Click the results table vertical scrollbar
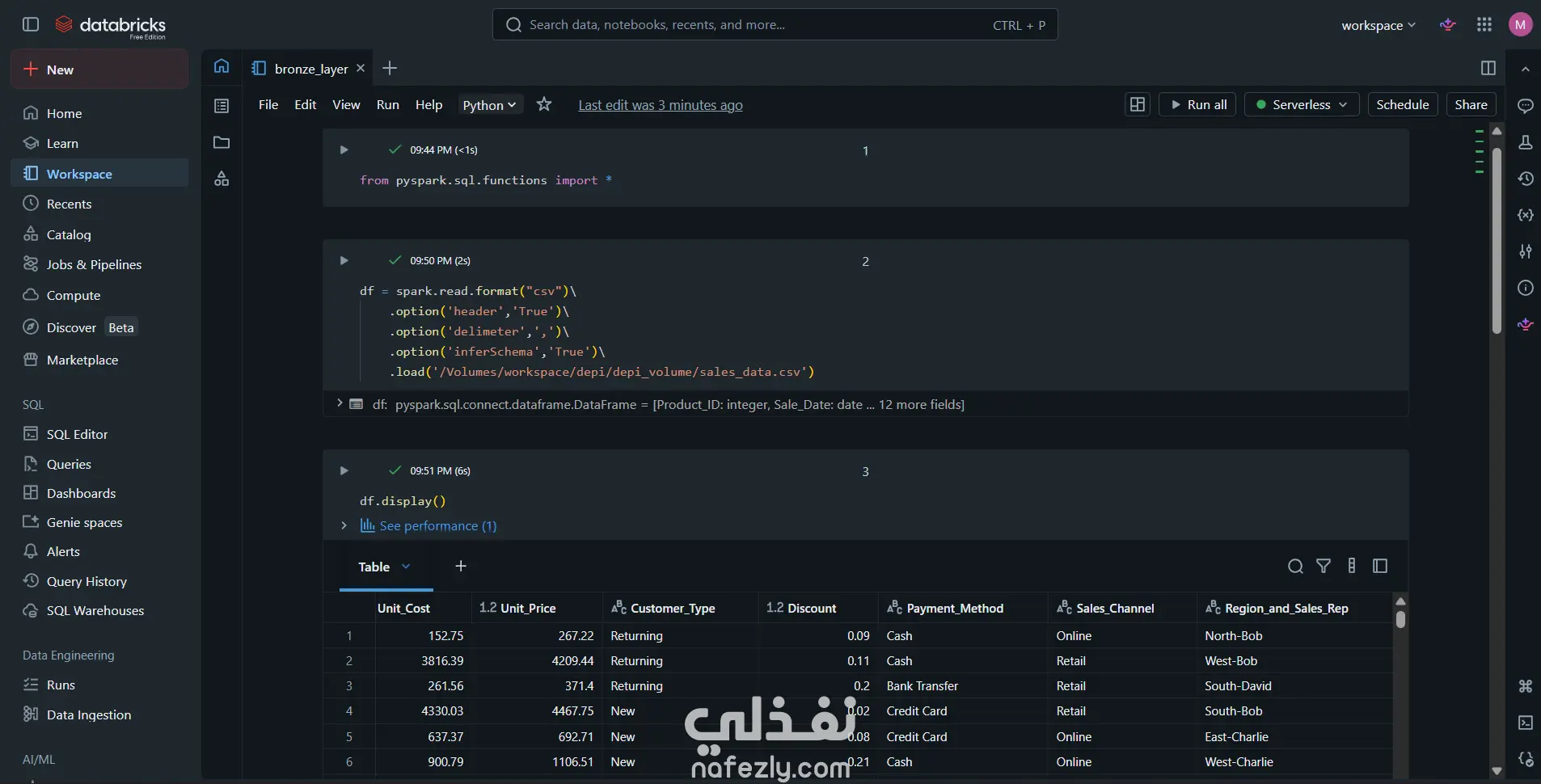Viewport: 1541px width, 784px height. (x=1400, y=619)
